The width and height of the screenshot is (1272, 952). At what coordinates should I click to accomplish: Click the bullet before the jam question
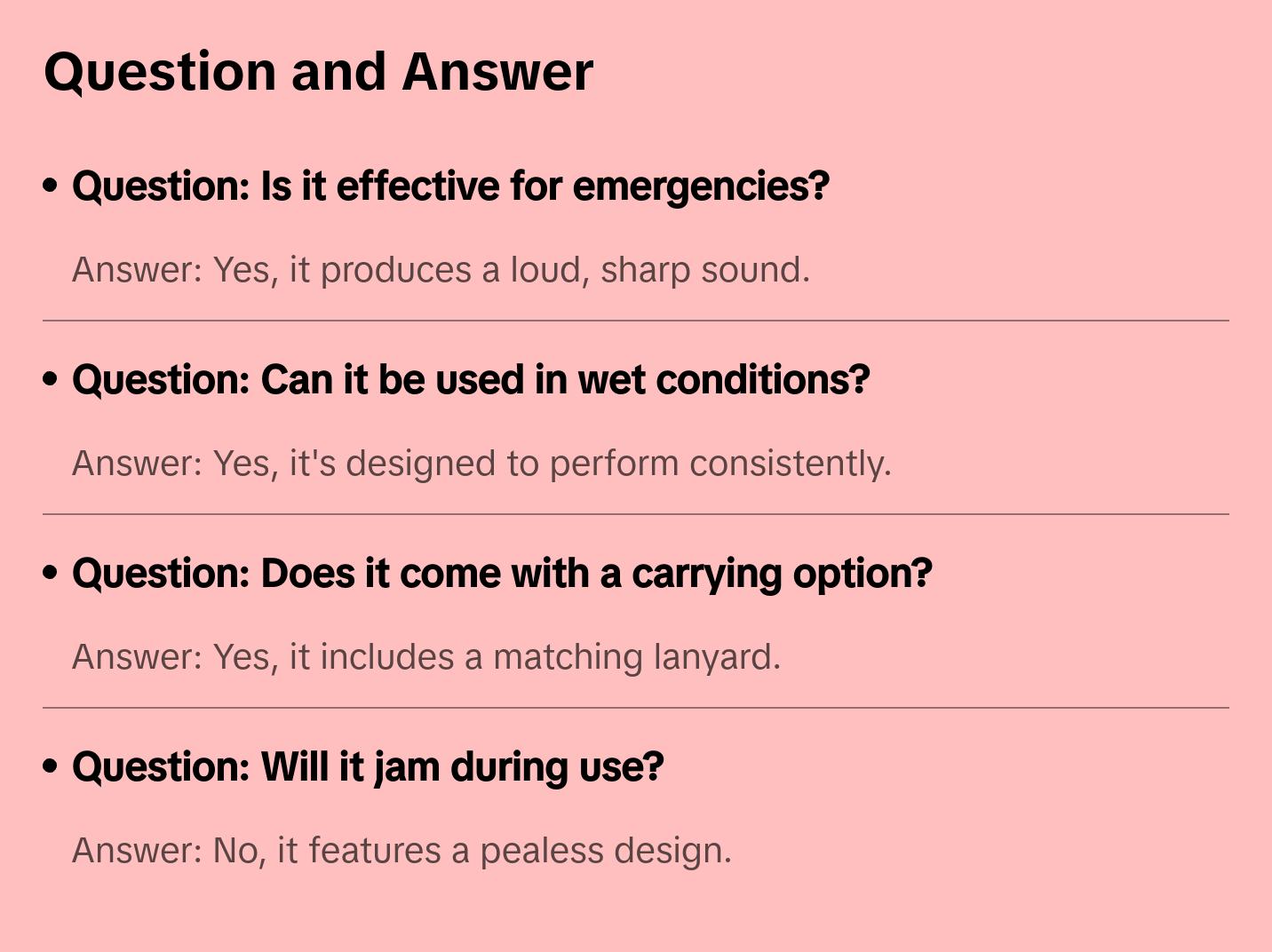(x=51, y=766)
